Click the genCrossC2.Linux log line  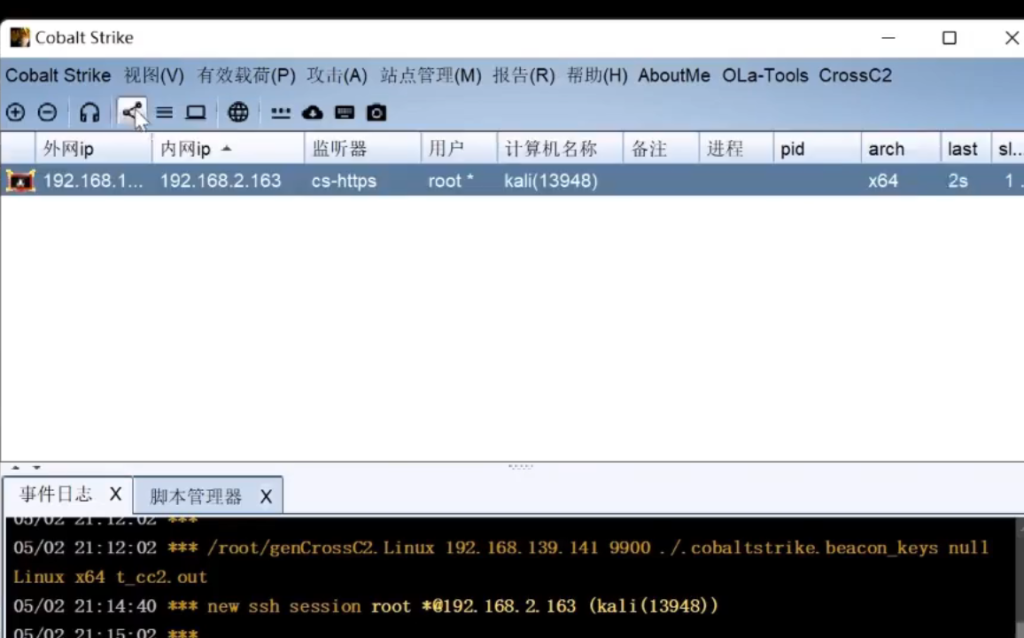click(x=501, y=562)
